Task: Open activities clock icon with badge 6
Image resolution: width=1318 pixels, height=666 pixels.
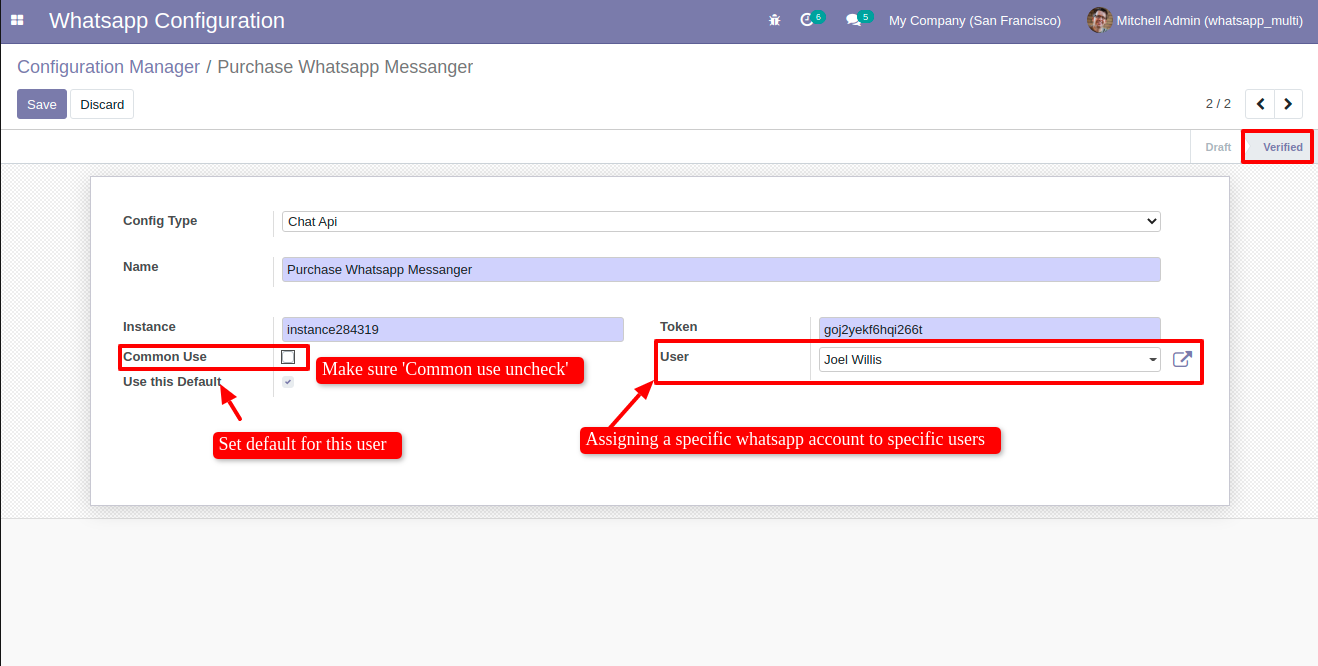Action: click(x=811, y=19)
